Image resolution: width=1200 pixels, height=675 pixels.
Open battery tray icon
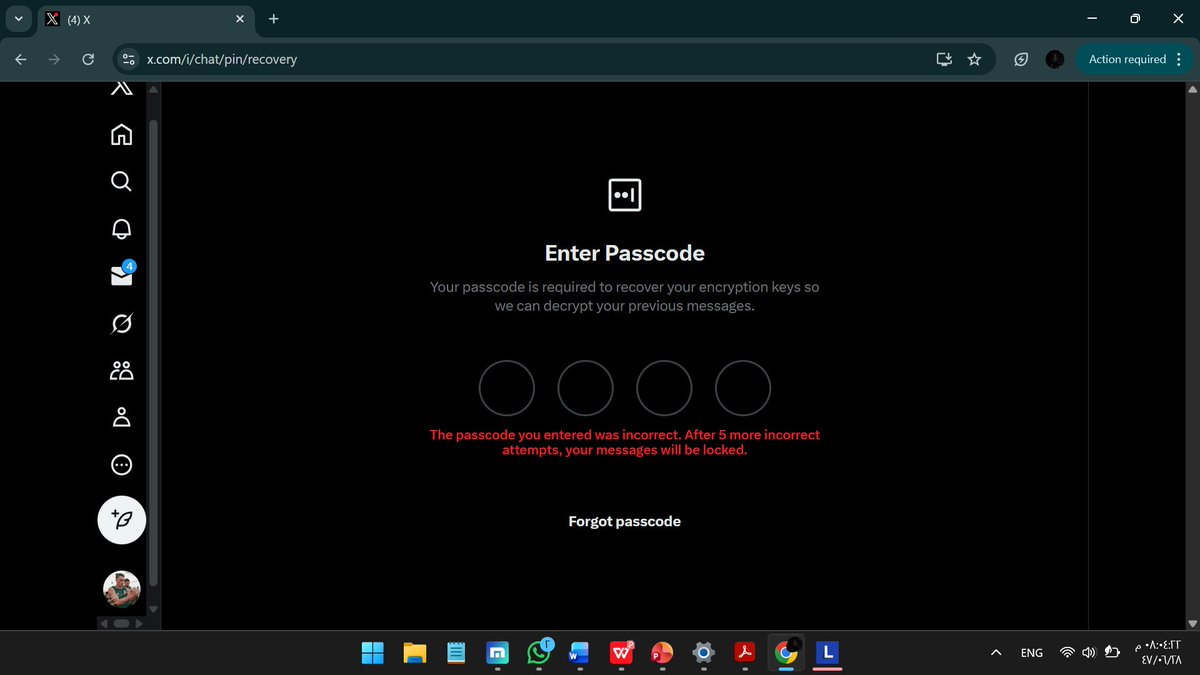[1111, 653]
